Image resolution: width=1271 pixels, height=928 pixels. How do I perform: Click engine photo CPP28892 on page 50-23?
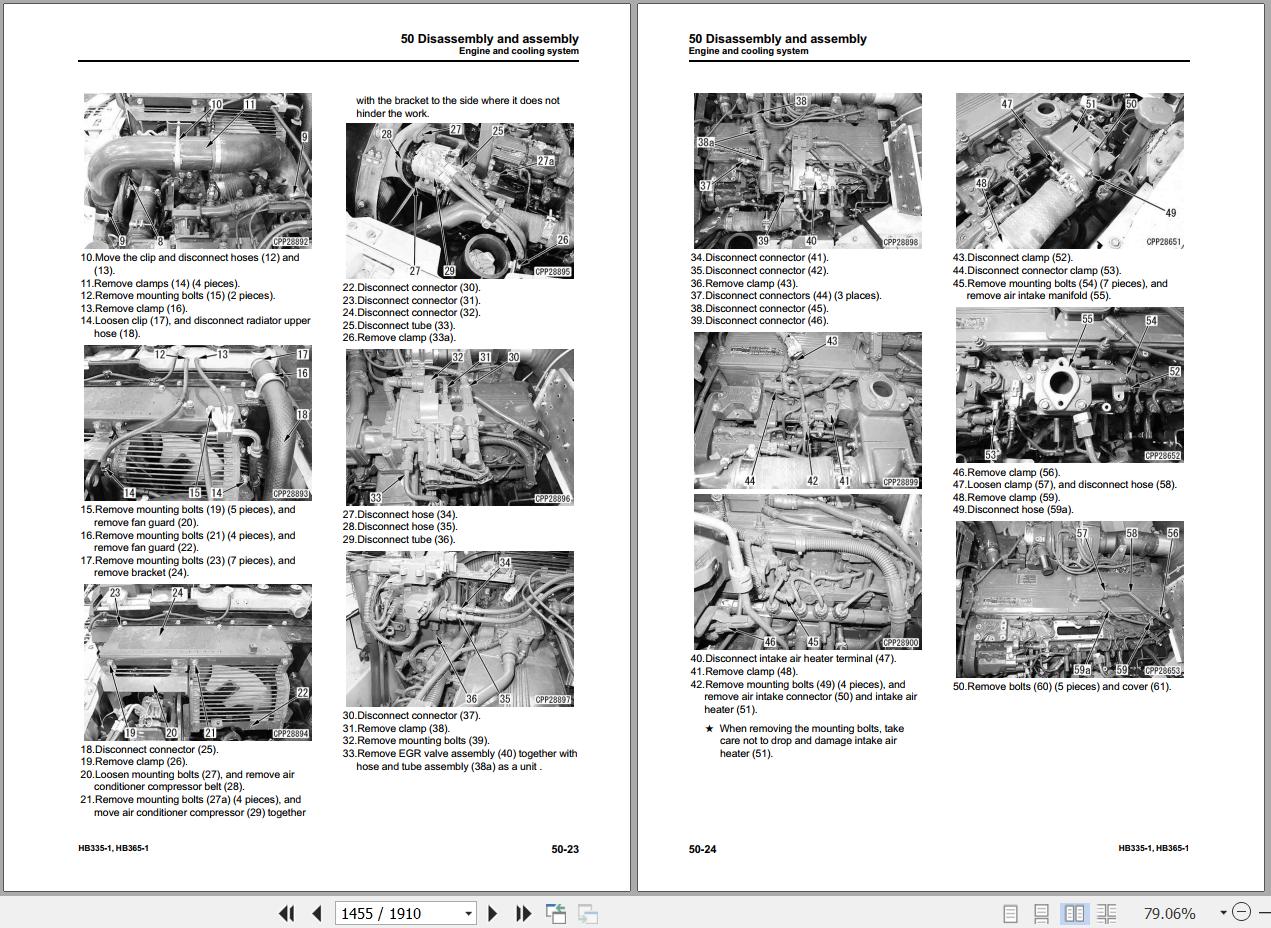tap(197, 171)
